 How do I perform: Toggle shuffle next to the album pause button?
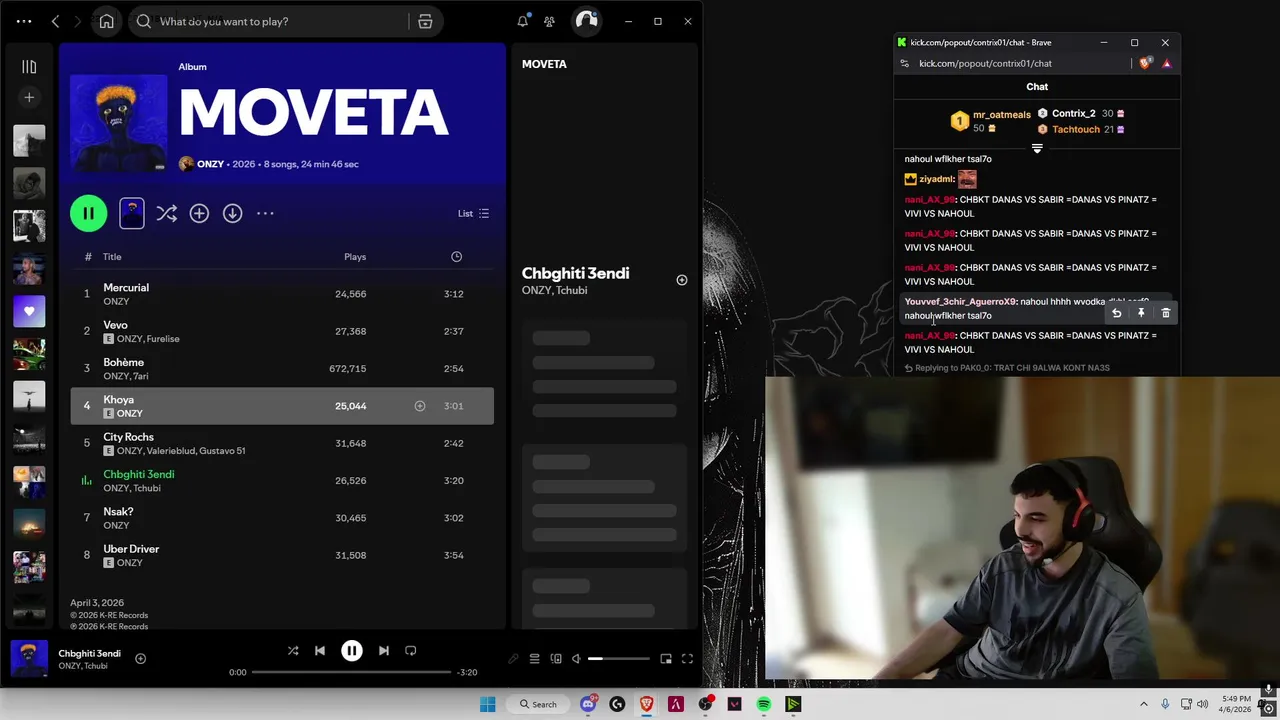tap(166, 213)
